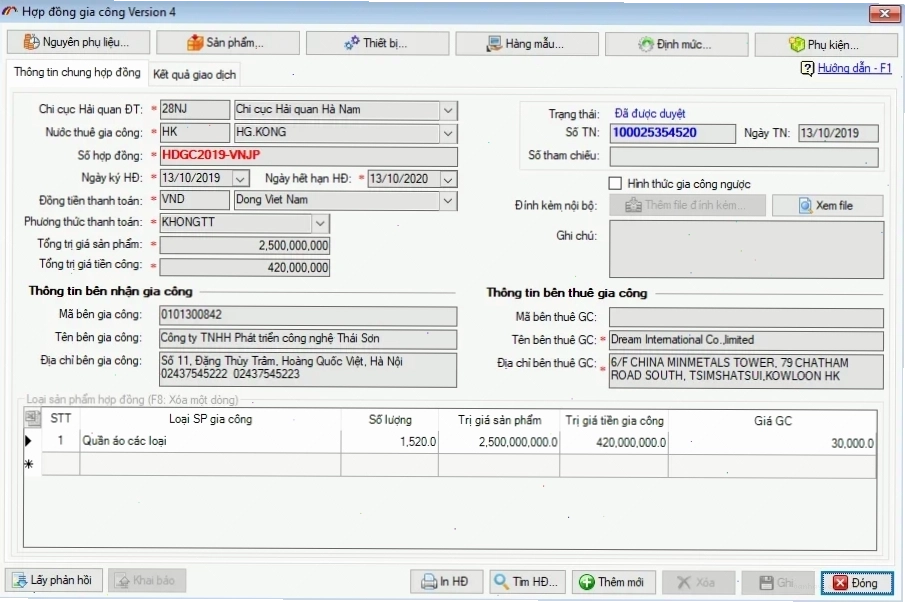Open the Ngày hết hạn HĐ date picker

[448, 179]
